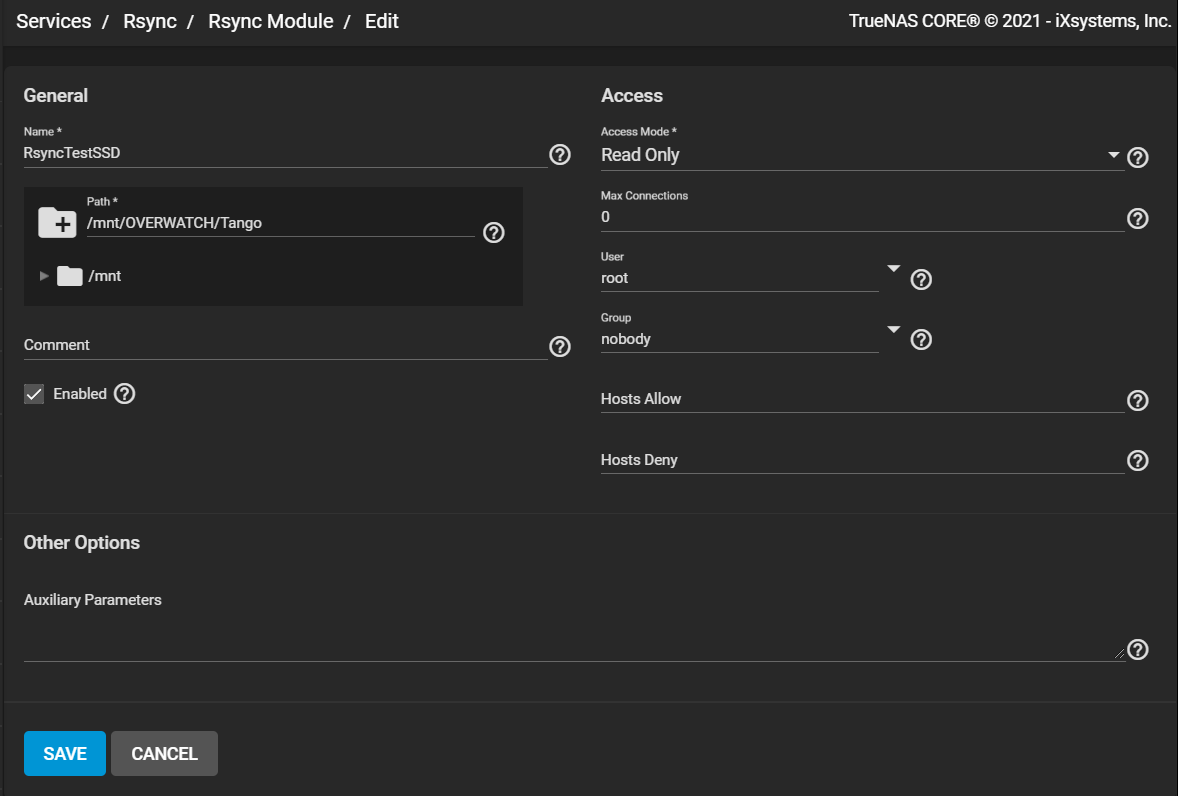View help icon next to Group
1178x796 pixels.
921,339
